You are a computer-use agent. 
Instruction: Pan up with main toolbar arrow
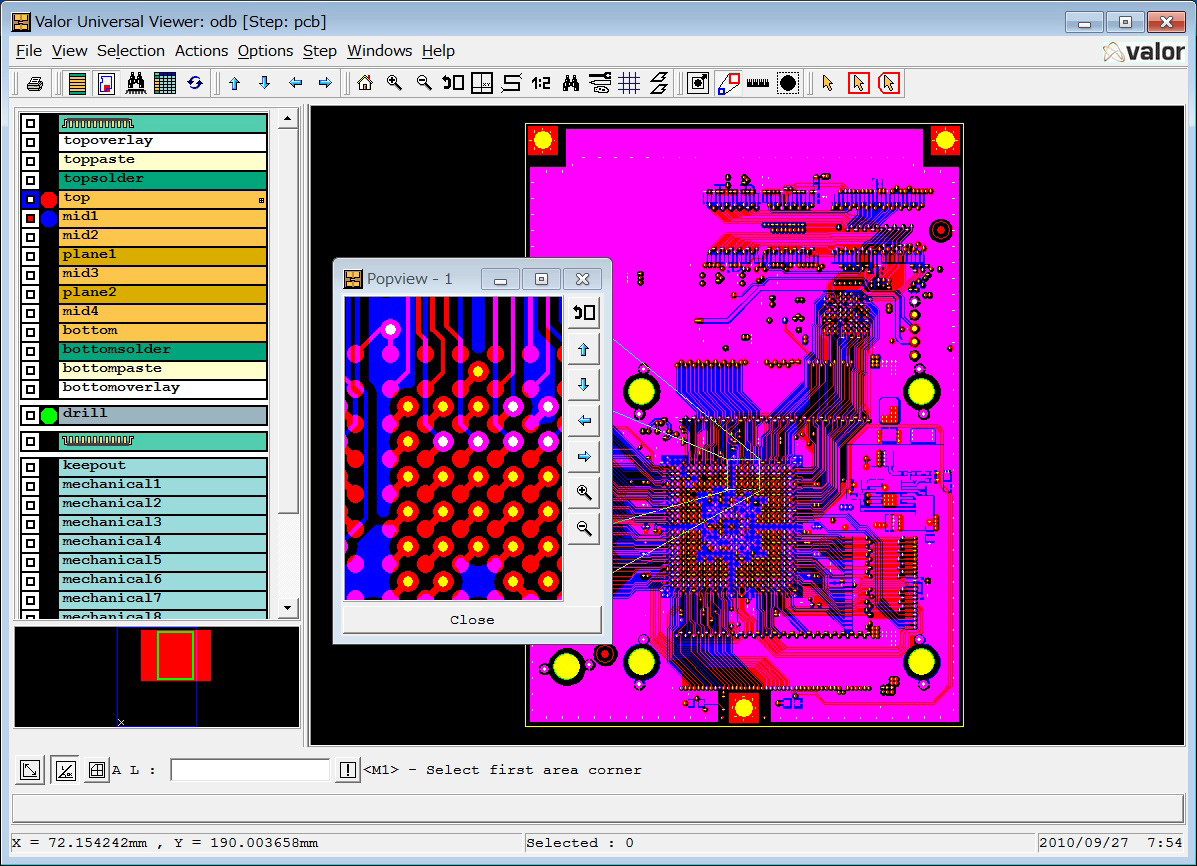[235, 83]
